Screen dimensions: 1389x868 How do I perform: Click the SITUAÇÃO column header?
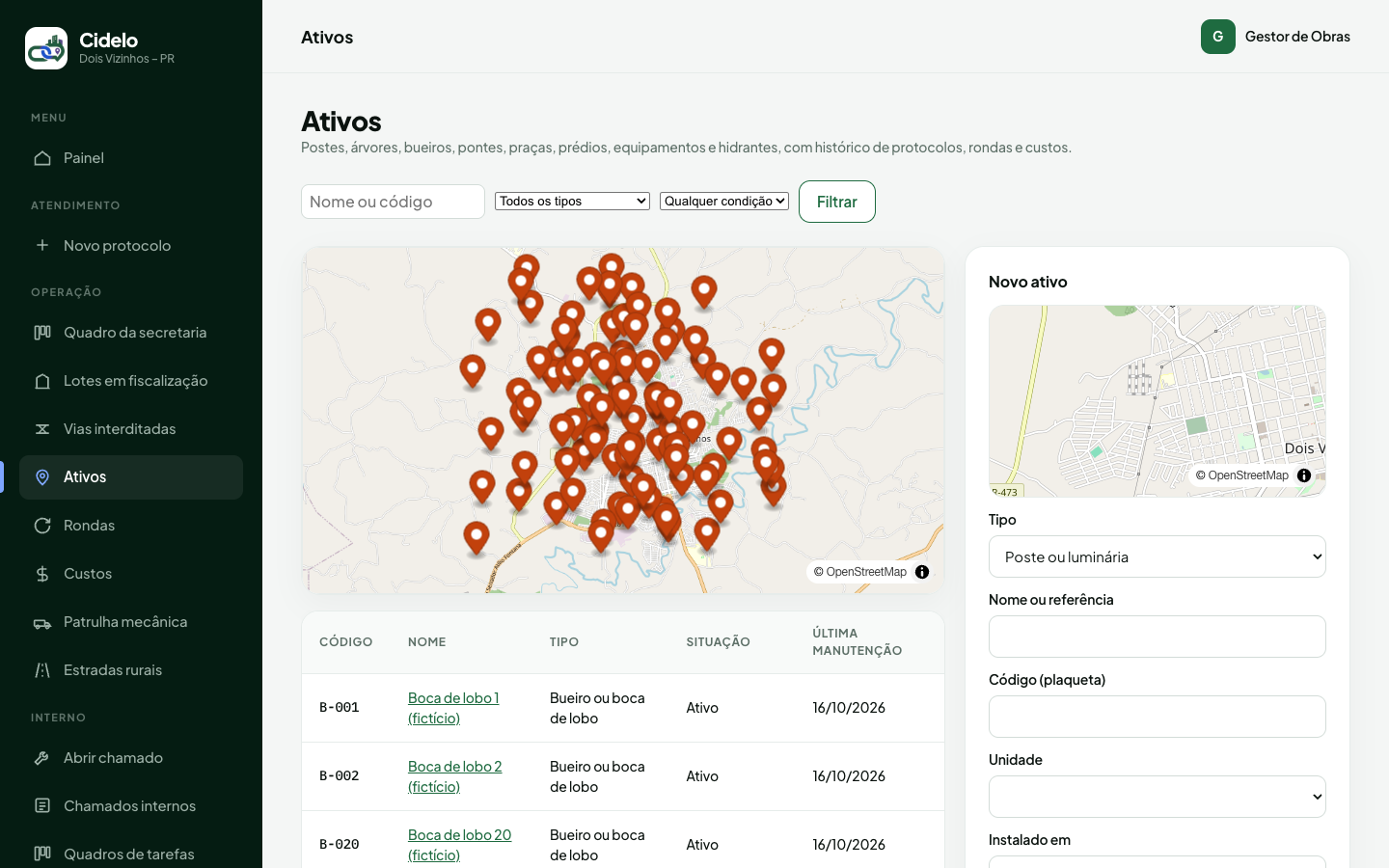[718, 642]
